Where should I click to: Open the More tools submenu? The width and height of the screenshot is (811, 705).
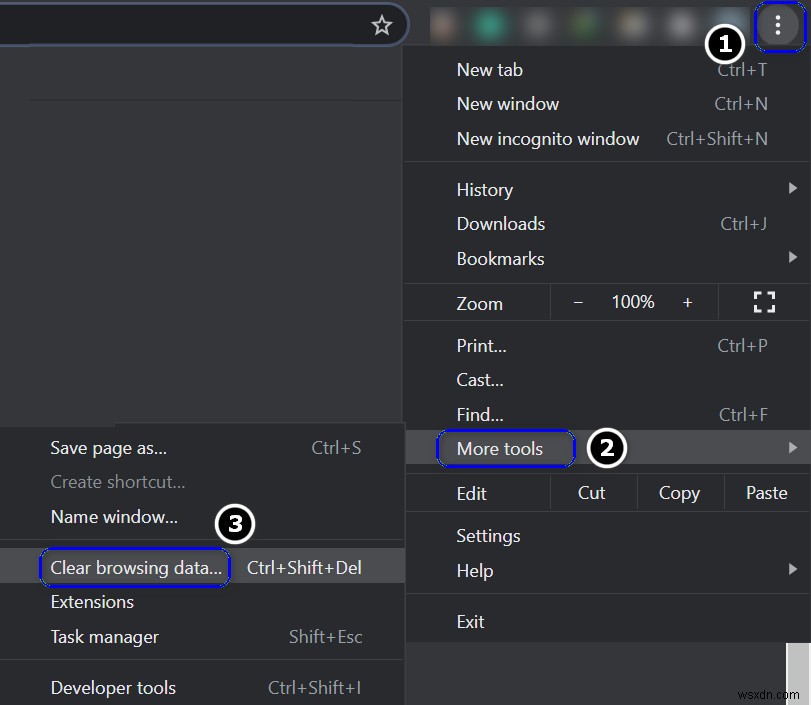pos(505,449)
